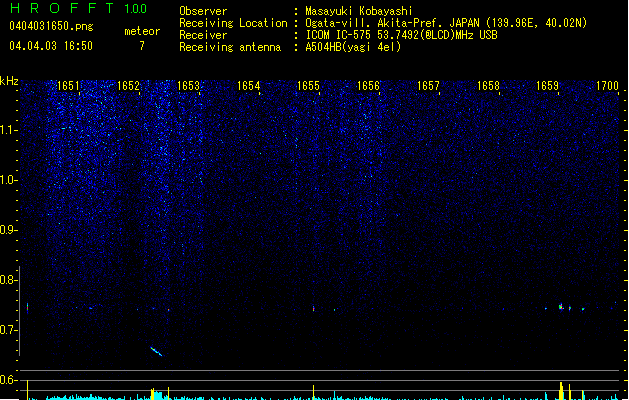Click the HROFFT 1.0.0 title text
Image resolution: width=629 pixels, height=400 pixels.
pos(78,8)
